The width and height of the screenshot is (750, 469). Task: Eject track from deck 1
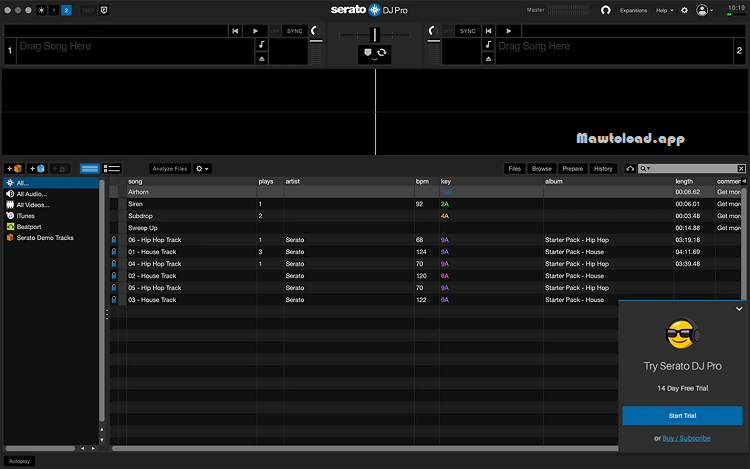tap(262, 58)
